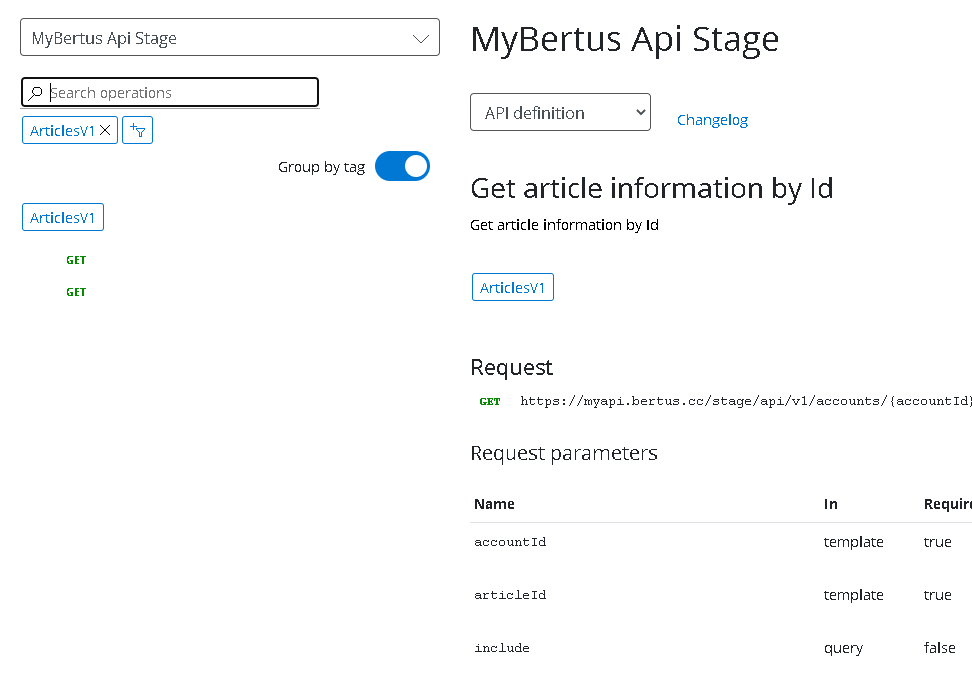This screenshot has width=972, height=685.
Task: Expand the API definition dropdown
Action: [x=560, y=113]
